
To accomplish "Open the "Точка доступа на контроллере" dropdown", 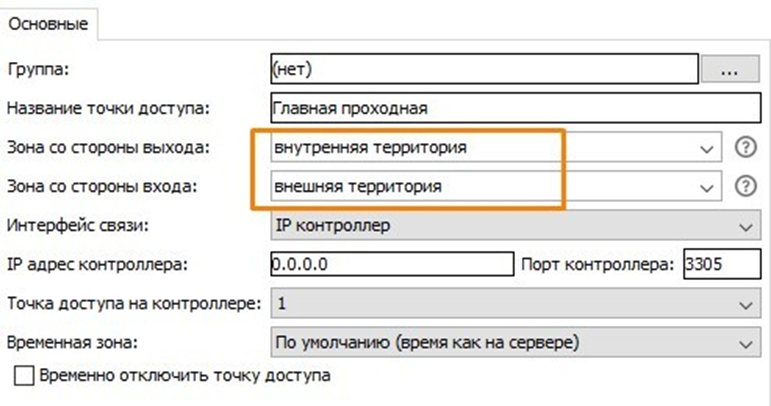I will coord(743,304).
